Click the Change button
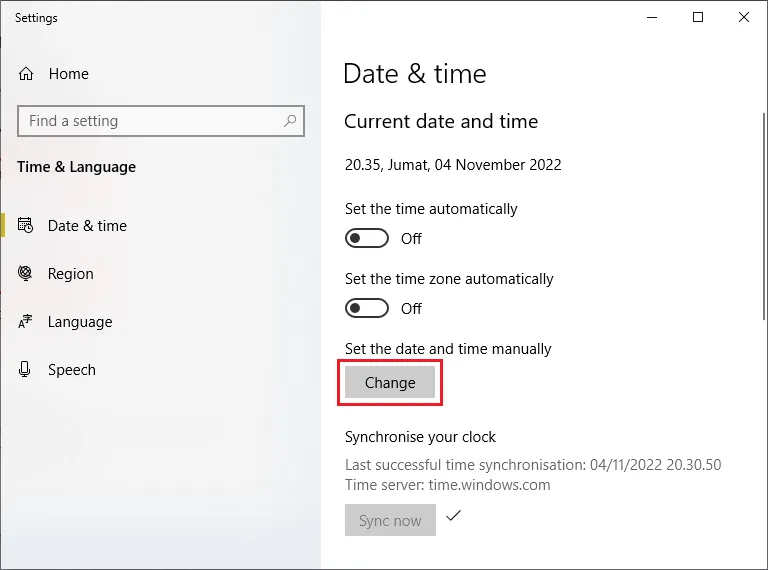 point(390,382)
